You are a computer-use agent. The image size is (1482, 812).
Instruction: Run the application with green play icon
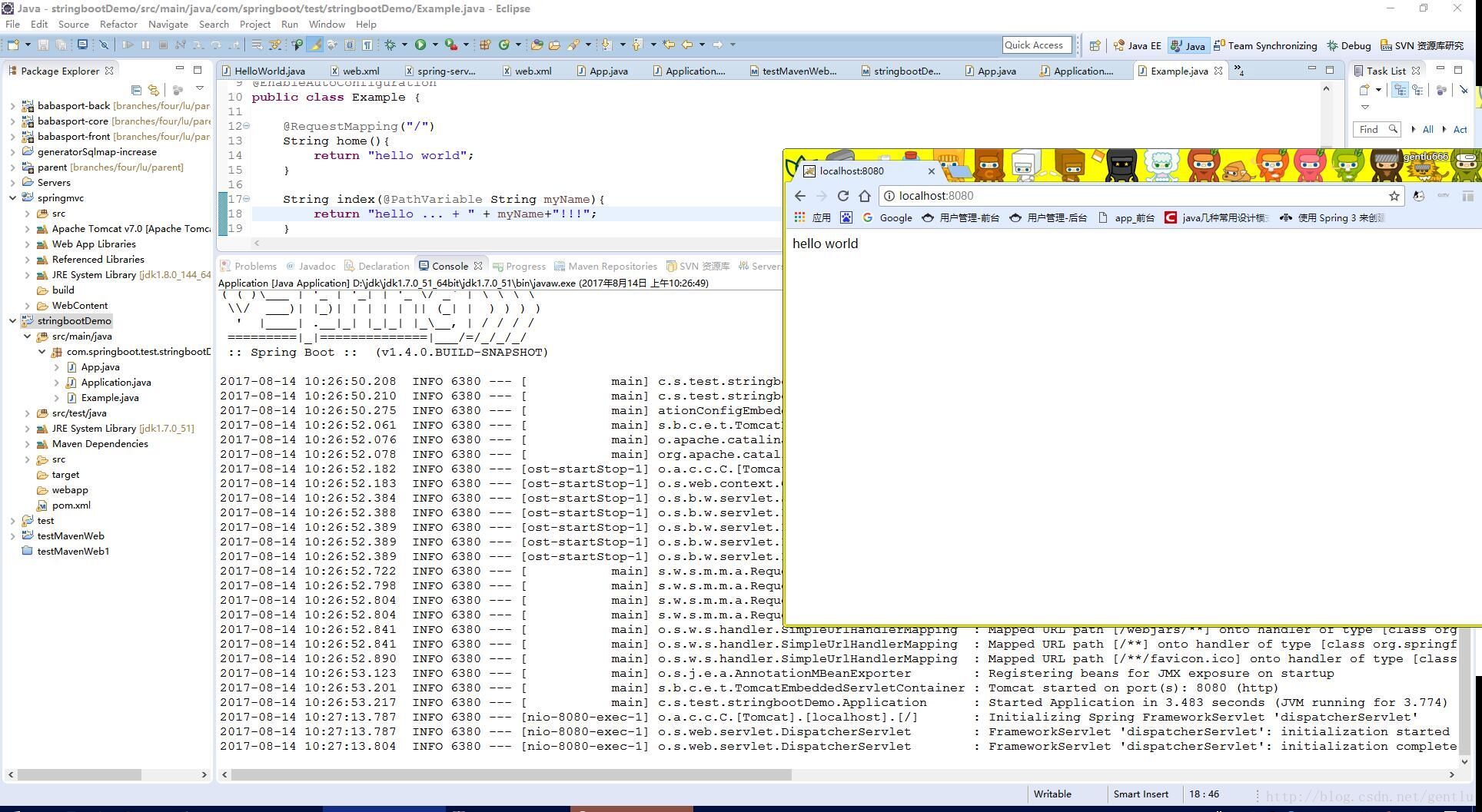click(420, 45)
